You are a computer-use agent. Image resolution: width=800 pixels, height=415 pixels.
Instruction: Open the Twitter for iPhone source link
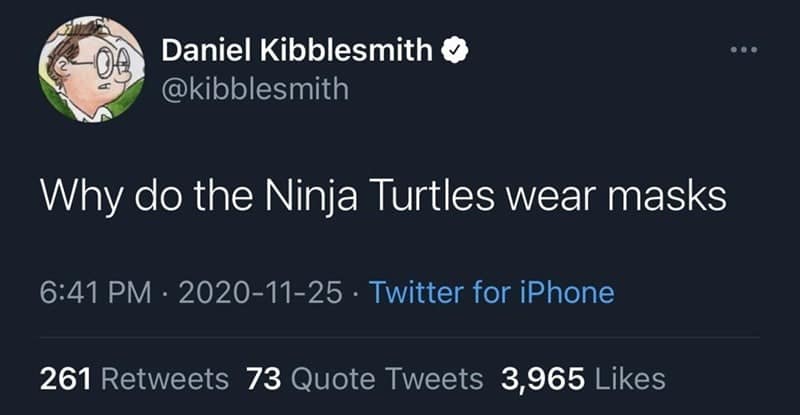491,293
